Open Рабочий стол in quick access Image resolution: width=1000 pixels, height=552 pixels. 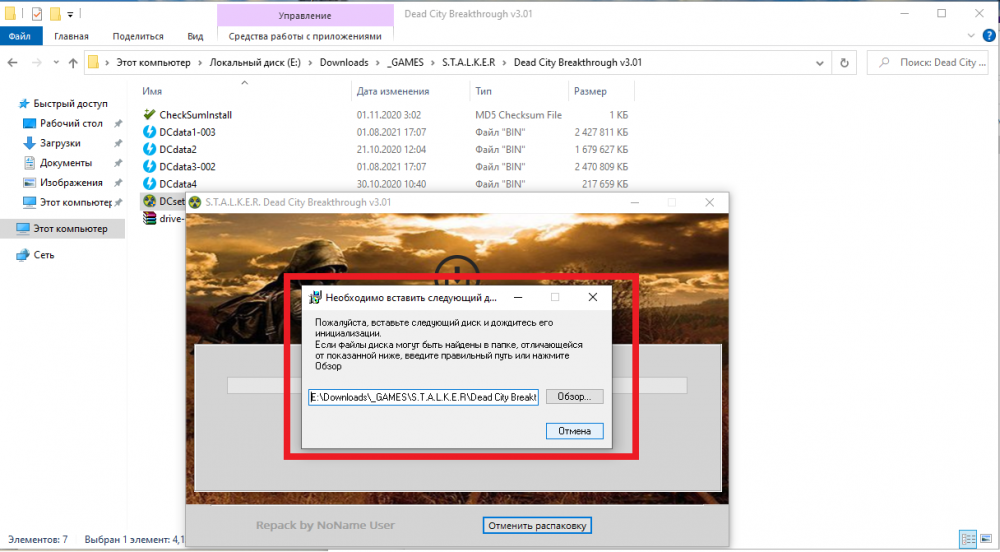[71, 123]
